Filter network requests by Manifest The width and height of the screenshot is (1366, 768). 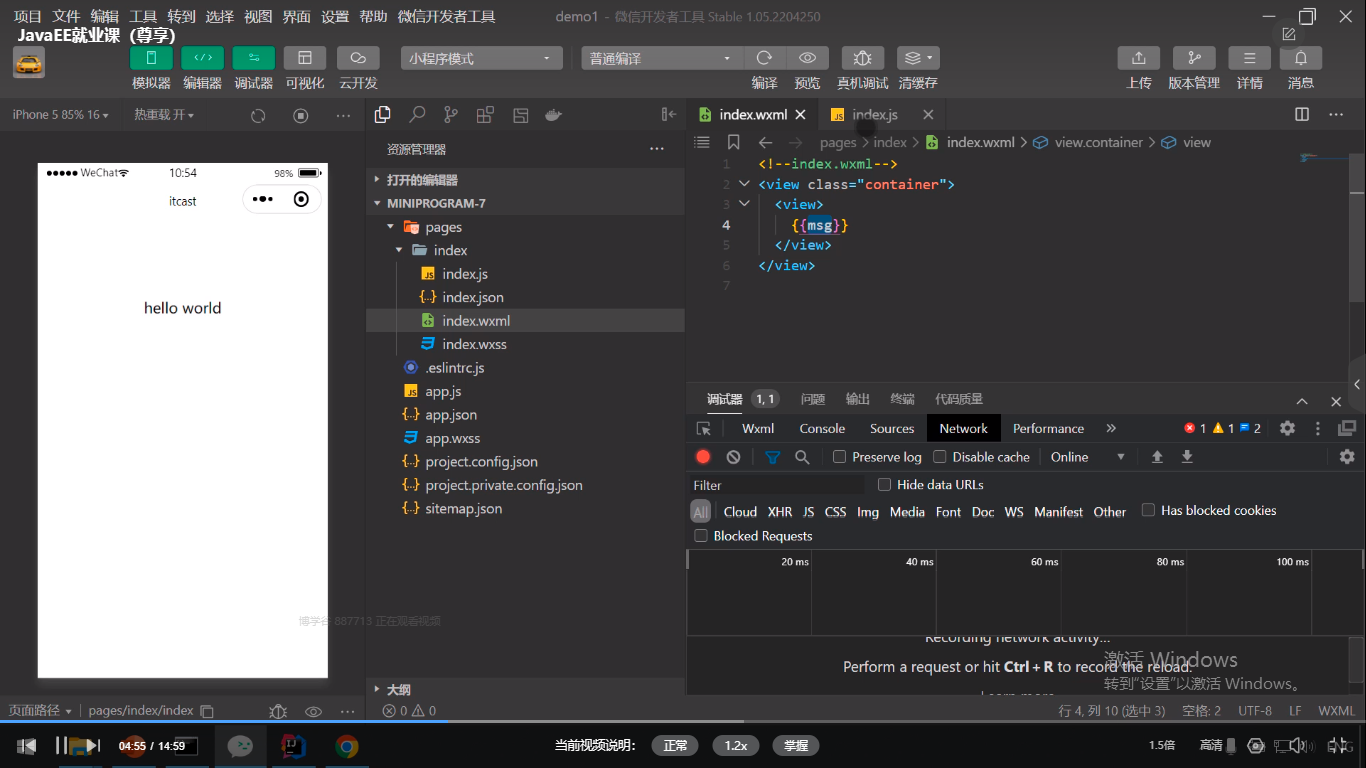[1058, 512]
